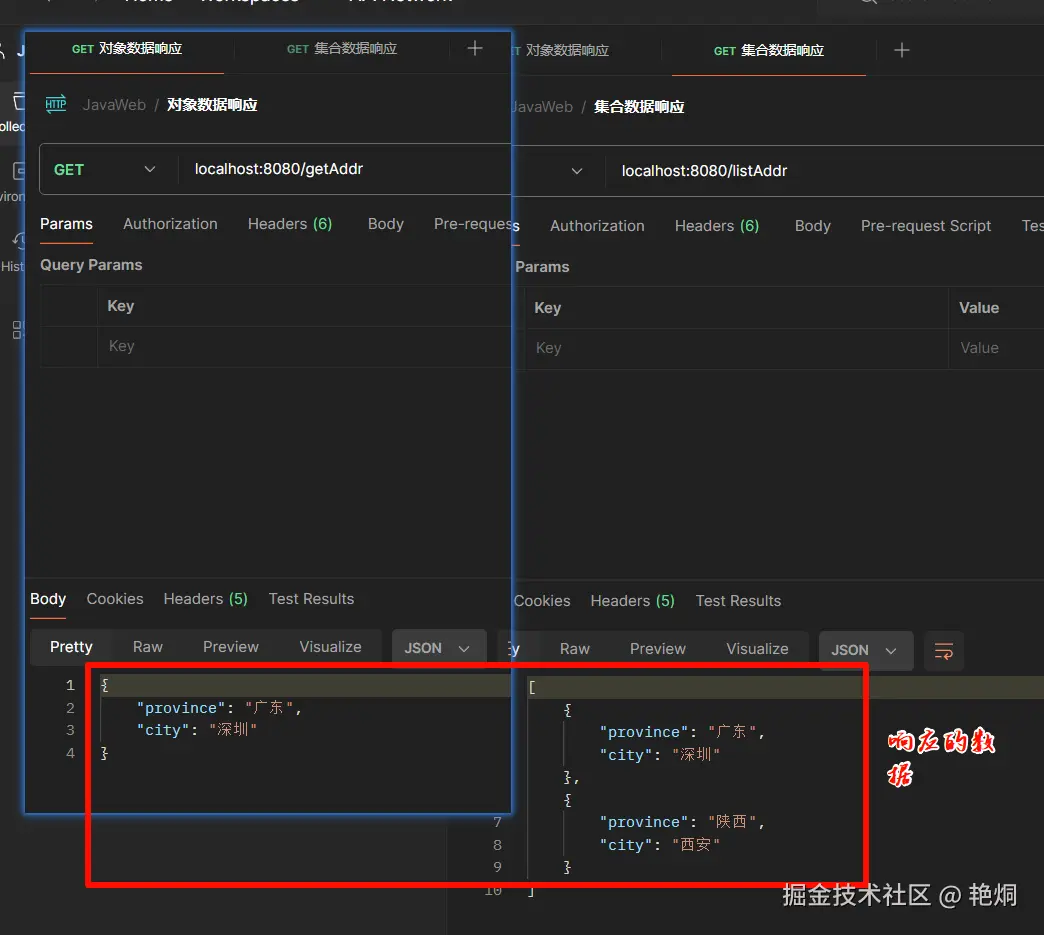
Task: Open Body request tab in front window
Action: click(x=386, y=224)
